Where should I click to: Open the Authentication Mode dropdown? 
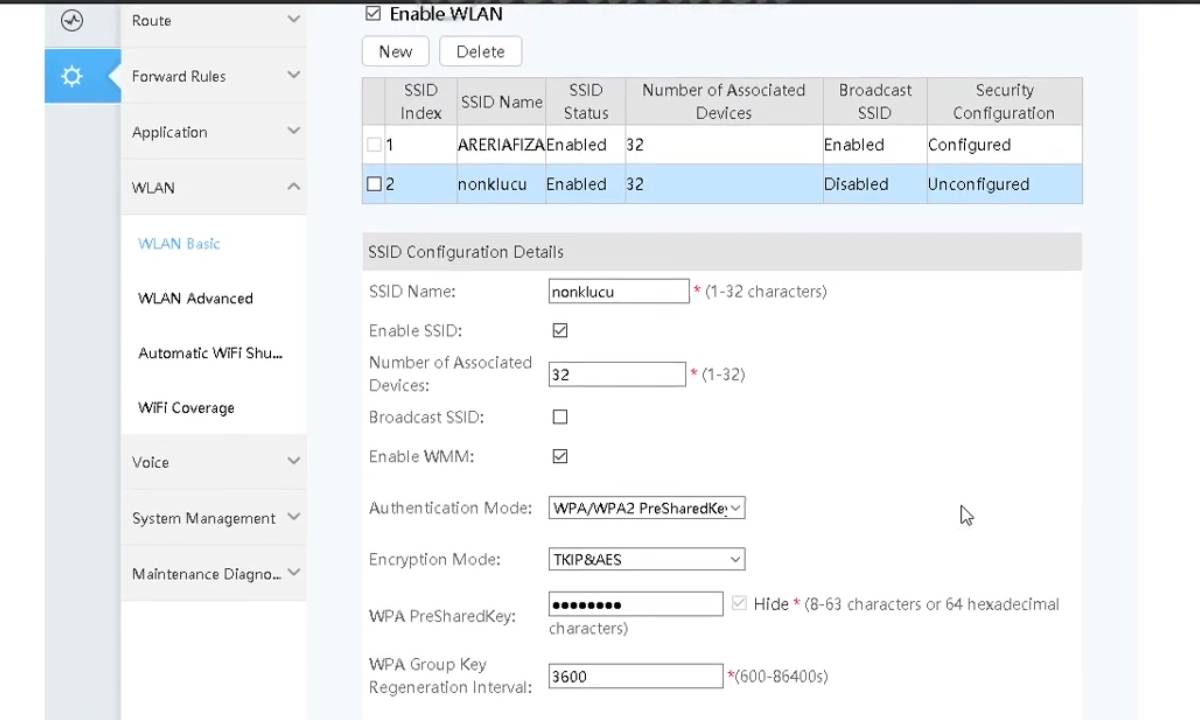click(646, 508)
